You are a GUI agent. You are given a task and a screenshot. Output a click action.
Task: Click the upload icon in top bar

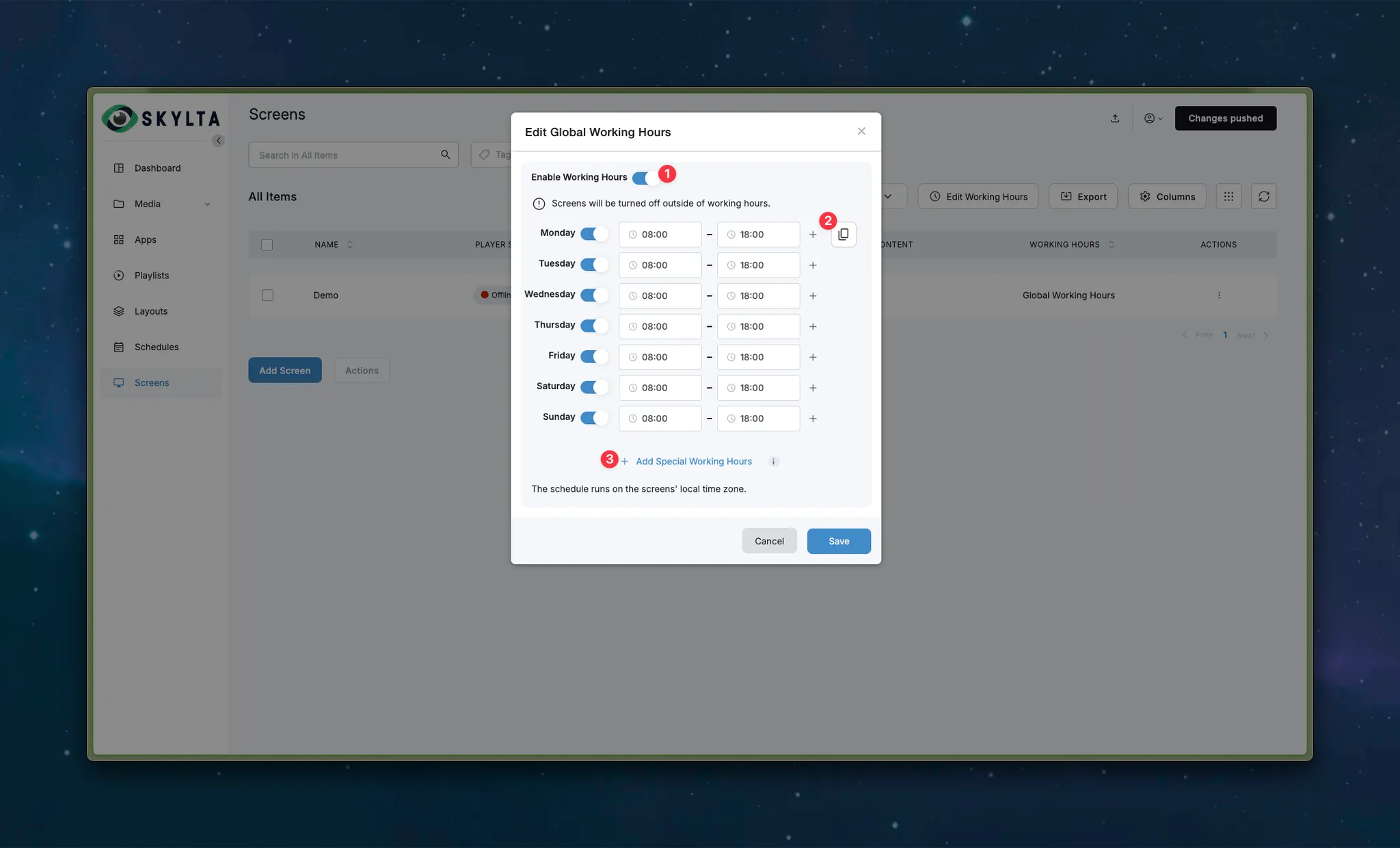pyautogui.click(x=1115, y=118)
